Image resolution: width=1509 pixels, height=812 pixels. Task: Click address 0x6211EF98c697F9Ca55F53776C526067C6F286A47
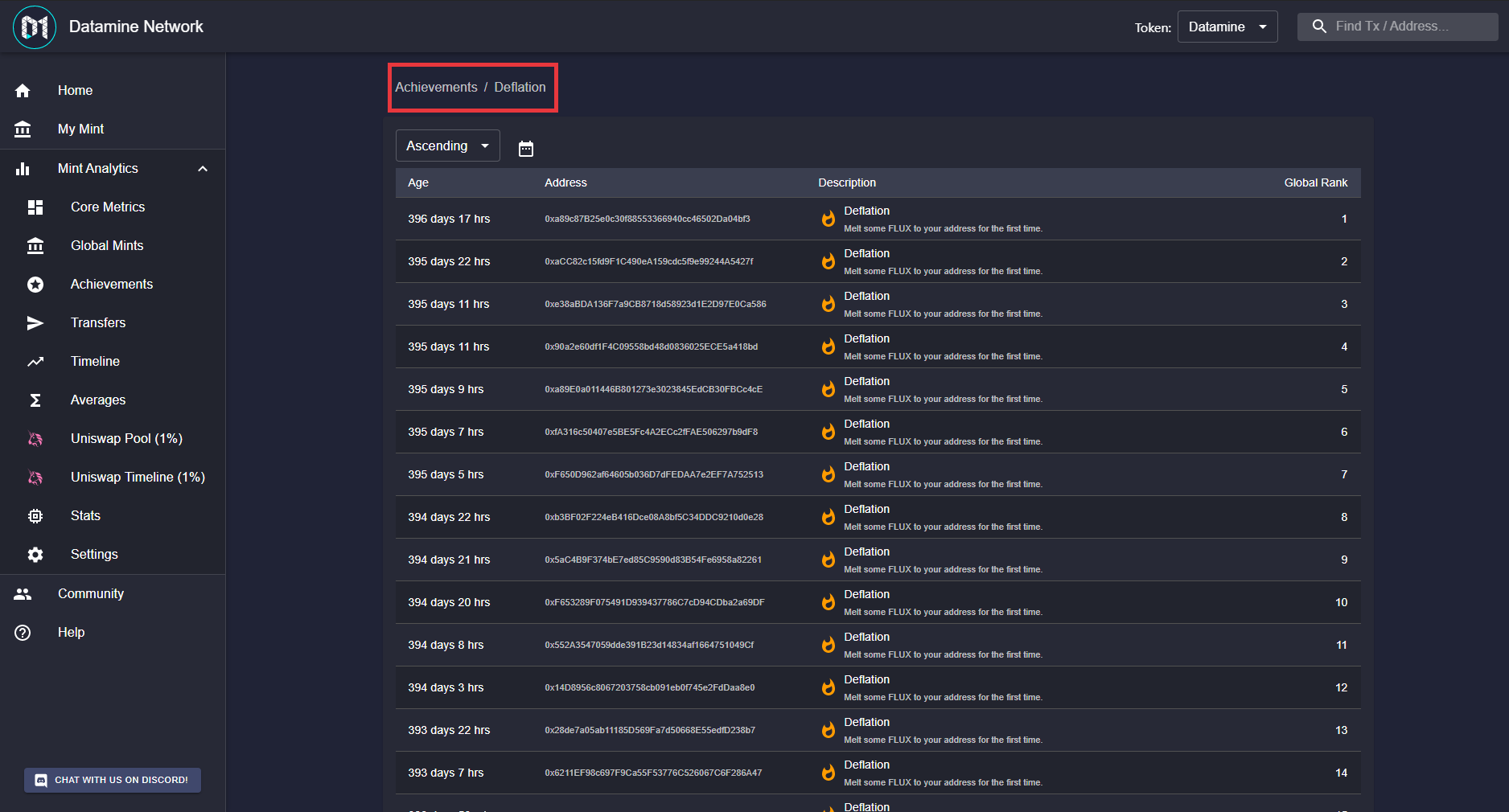click(x=653, y=773)
